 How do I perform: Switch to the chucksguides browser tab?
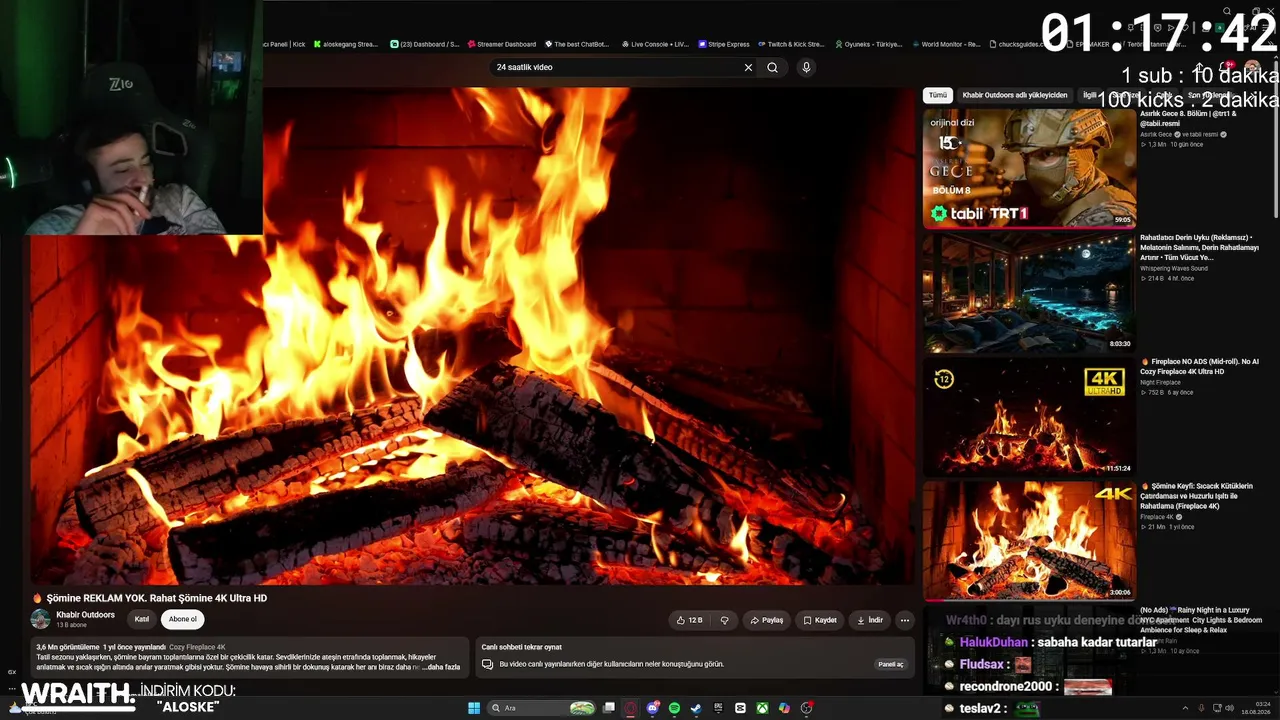[x=1017, y=44]
